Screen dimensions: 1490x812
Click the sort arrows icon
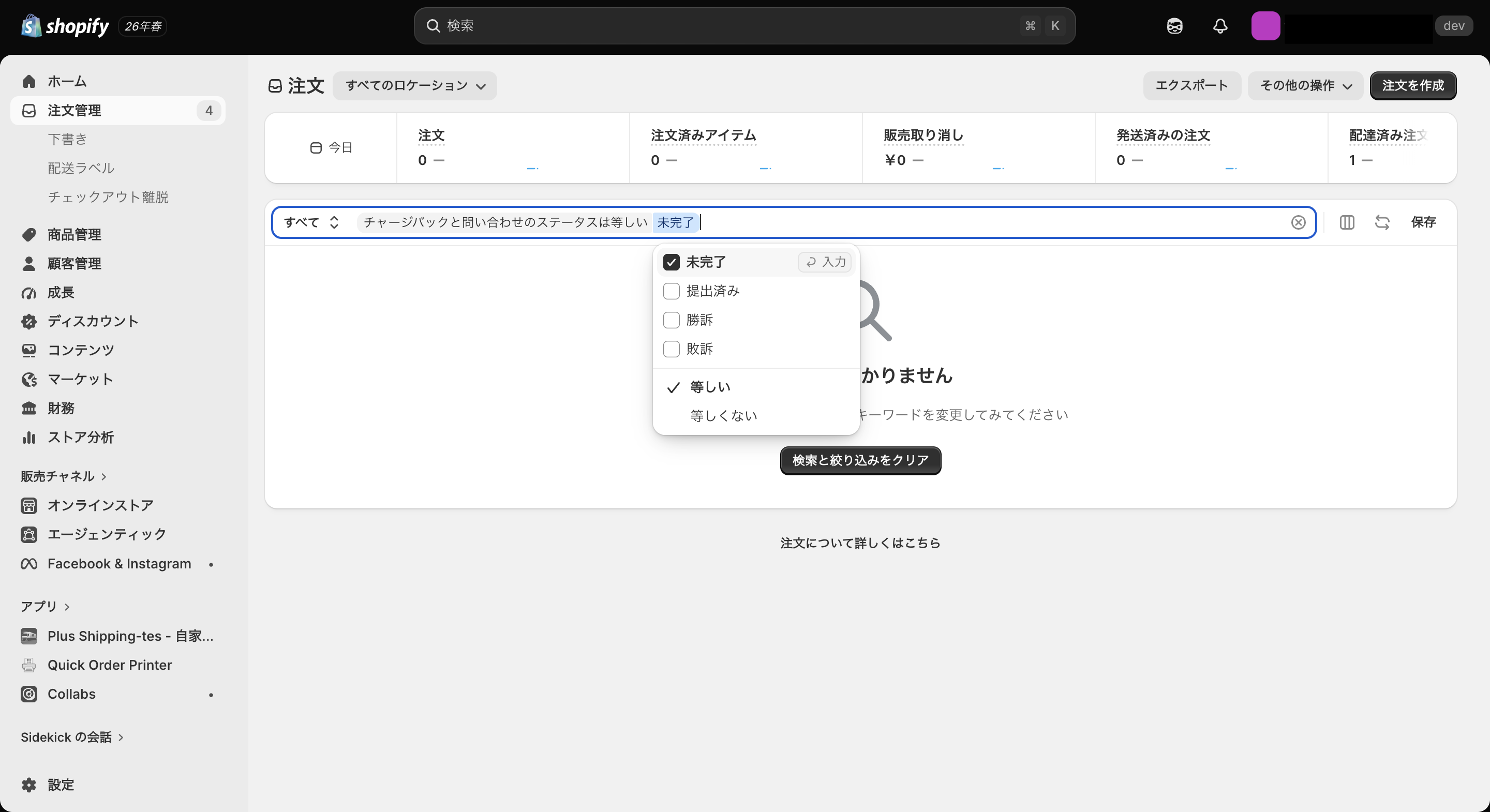pos(1382,222)
